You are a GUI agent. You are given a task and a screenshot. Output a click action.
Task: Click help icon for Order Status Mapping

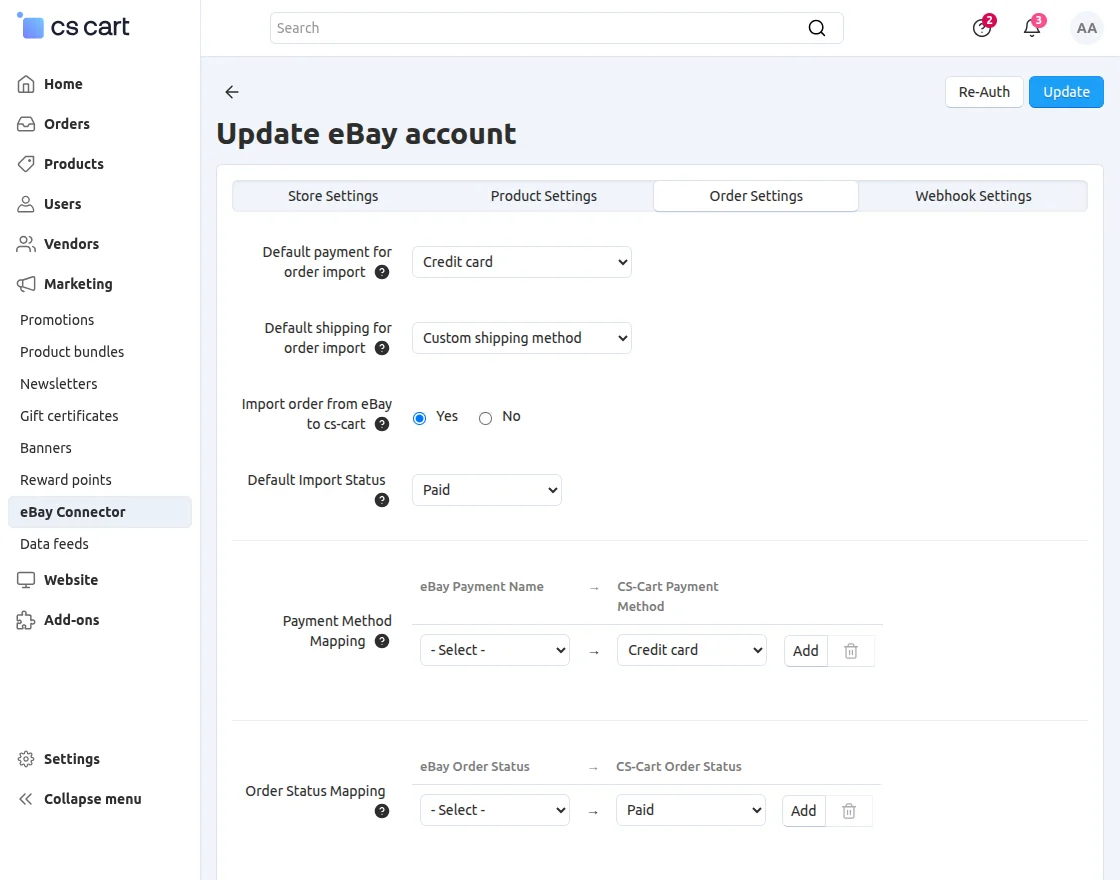coord(382,811)
